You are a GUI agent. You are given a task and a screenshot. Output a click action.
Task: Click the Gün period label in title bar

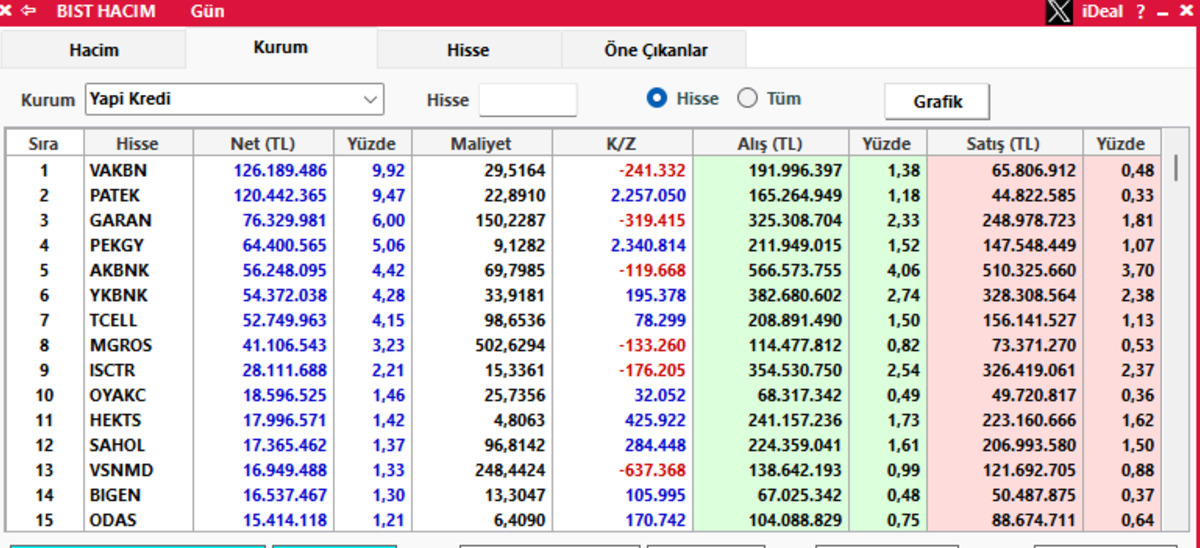pyautogui.click(x=207, y=12)
